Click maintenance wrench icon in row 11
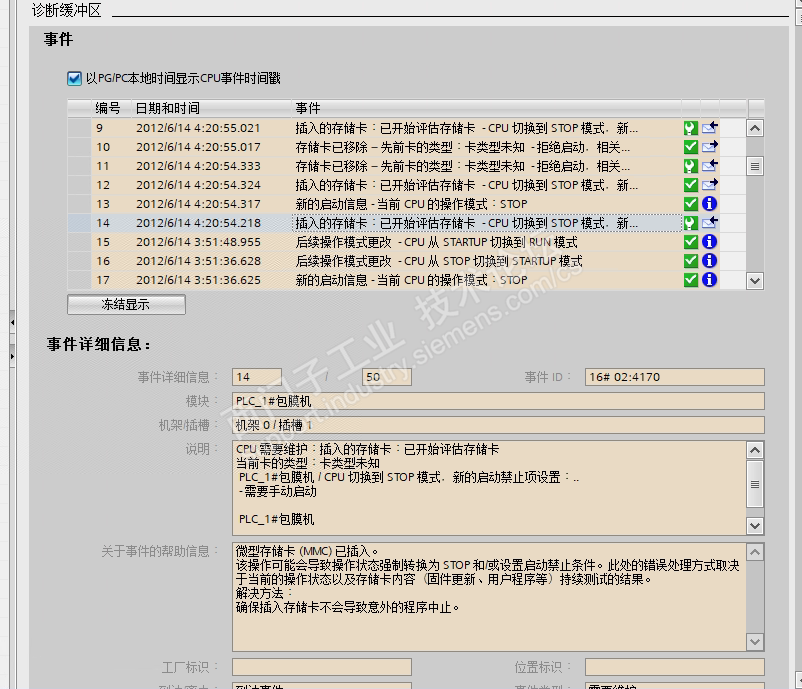The width and height of the screenshot is (802, 689). (x=690, y=166)
